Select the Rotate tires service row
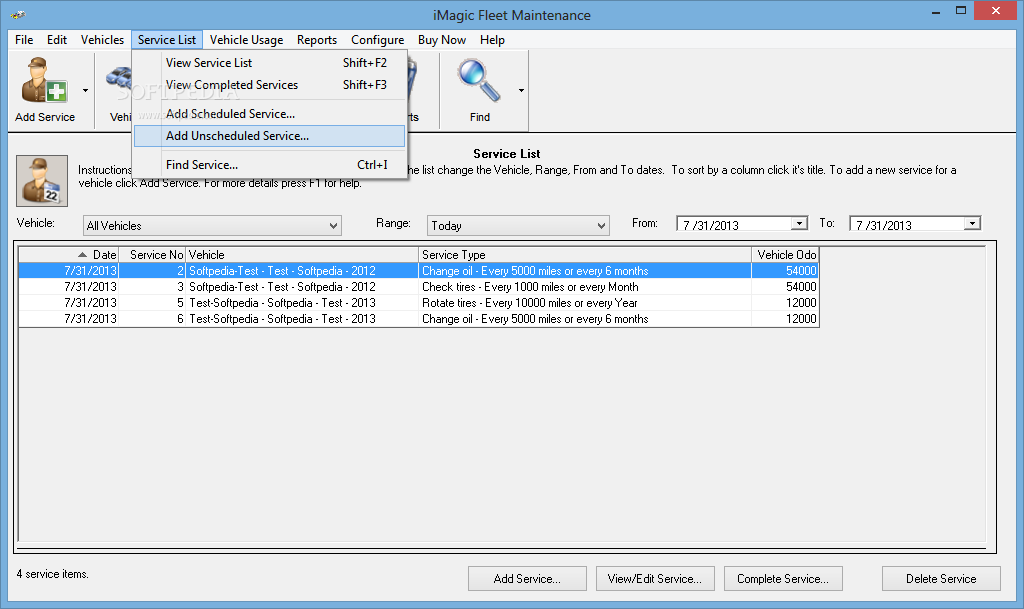This screenshot has width=1024, height=609. click(418, 303)
